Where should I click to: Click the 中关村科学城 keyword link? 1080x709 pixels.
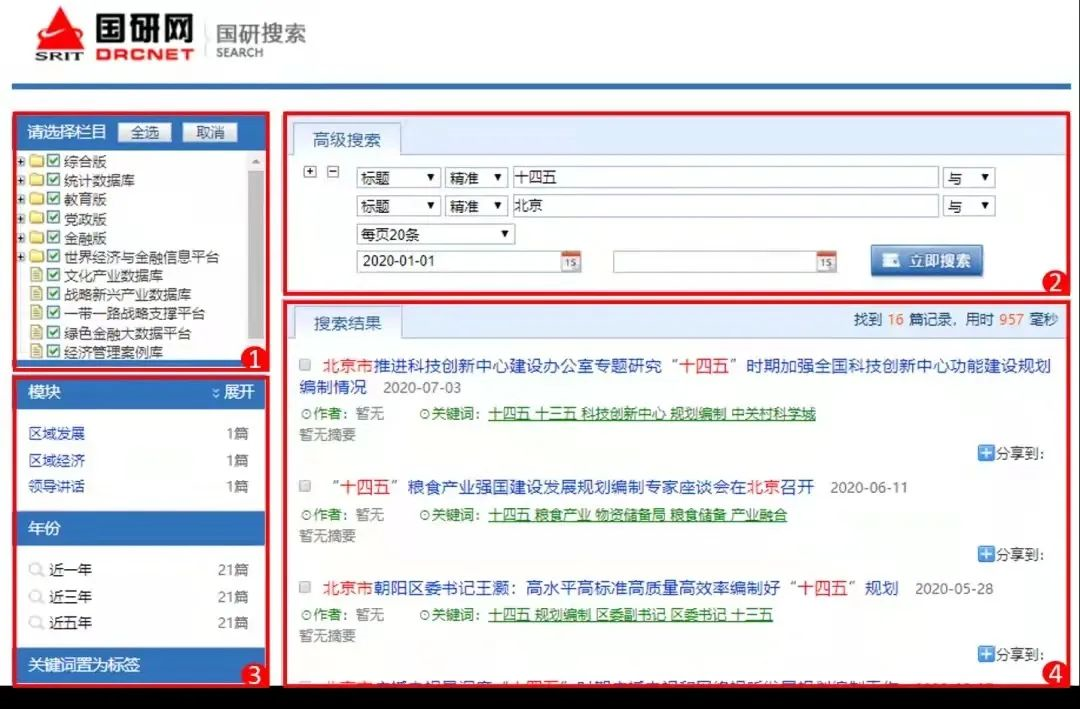pyautogui.click(x=773, y=413)
